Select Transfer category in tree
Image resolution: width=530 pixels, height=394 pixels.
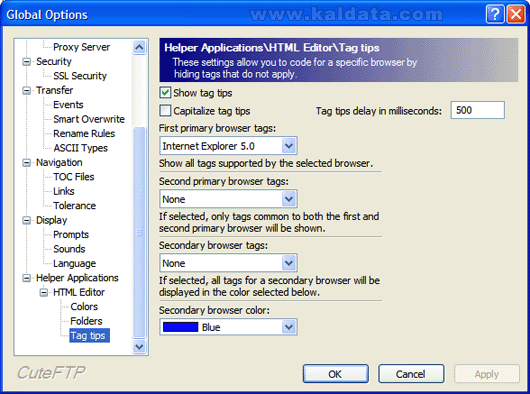pos(54,90)
